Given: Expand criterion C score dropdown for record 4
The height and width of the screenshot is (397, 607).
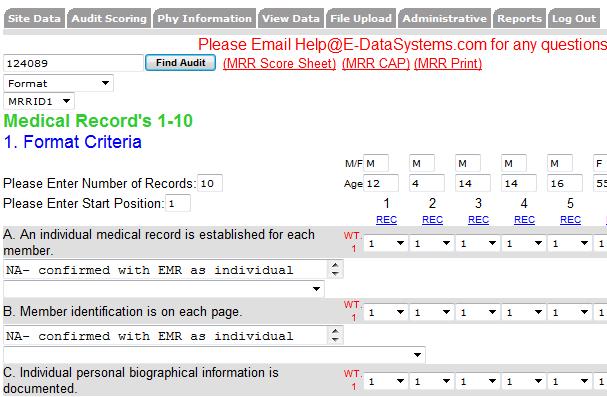Looking at the screenshot, I should [524, 382].
